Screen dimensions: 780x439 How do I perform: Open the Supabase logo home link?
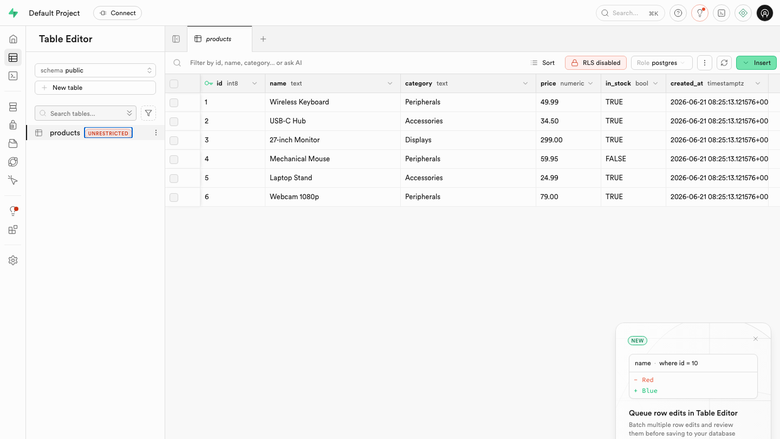click(13, 13)
